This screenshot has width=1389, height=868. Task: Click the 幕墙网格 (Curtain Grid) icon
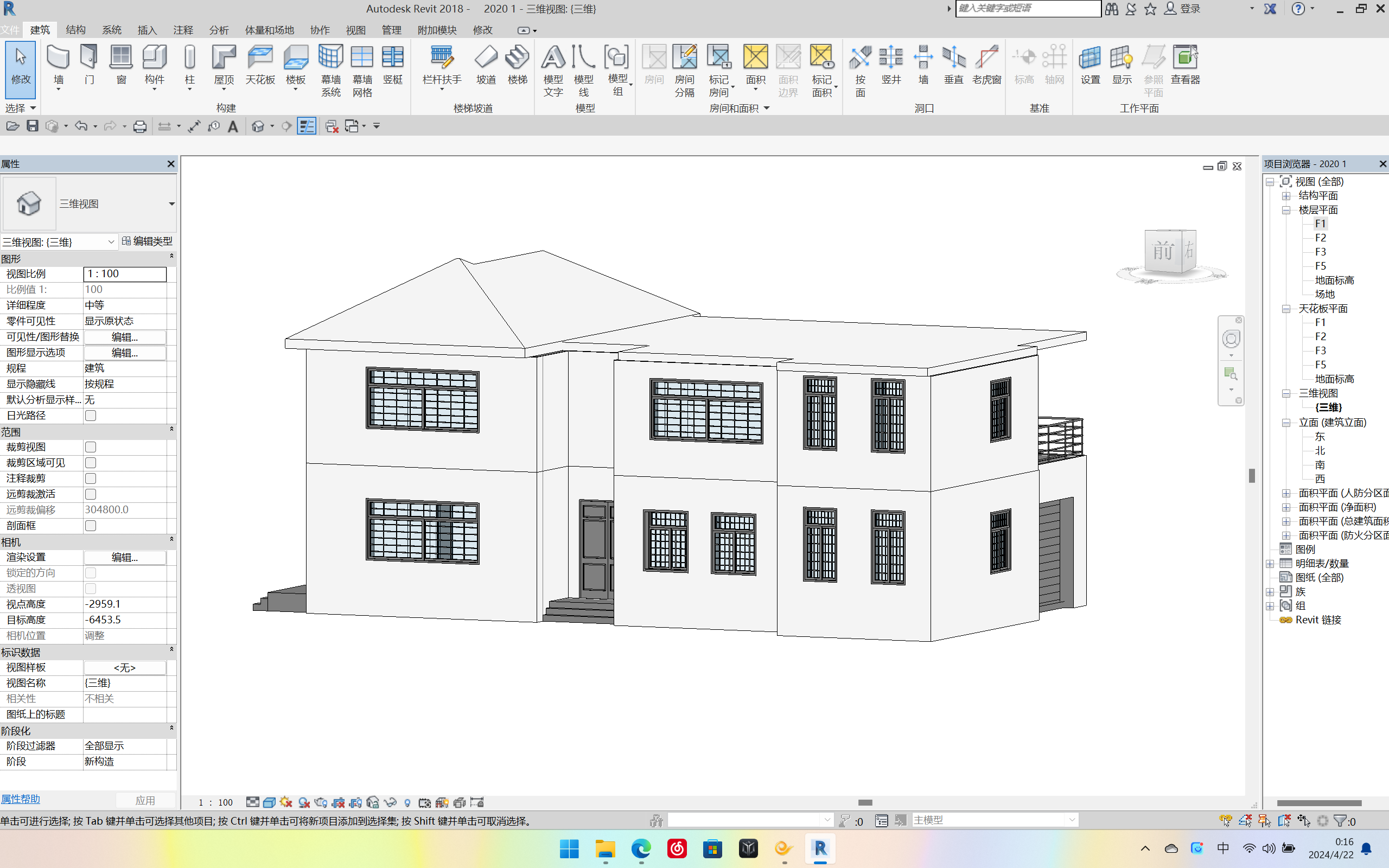362,58
